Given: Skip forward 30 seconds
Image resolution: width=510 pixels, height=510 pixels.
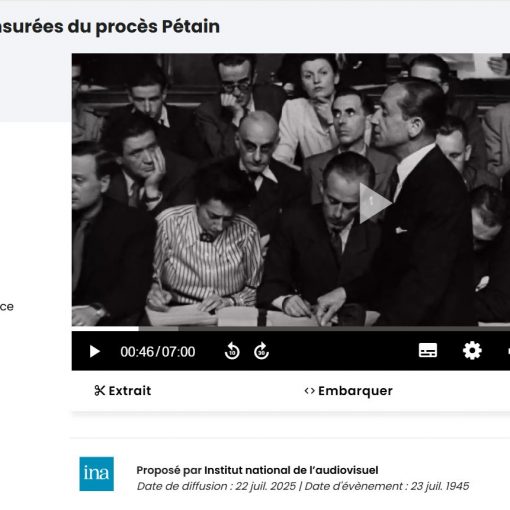Looking at the screenshot, I should point(261,351).
